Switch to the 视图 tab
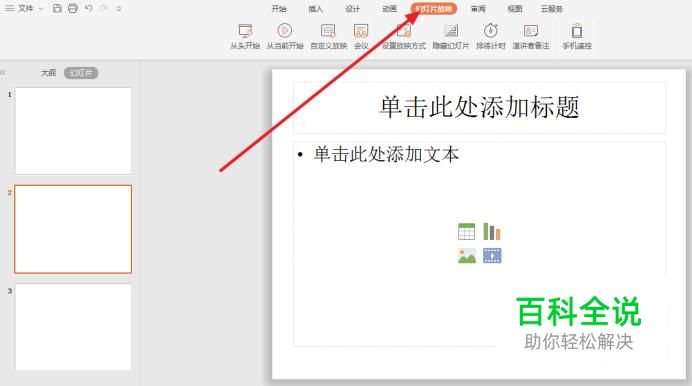Viewport: 692px width, 386px height. click(x=515, y=9)
